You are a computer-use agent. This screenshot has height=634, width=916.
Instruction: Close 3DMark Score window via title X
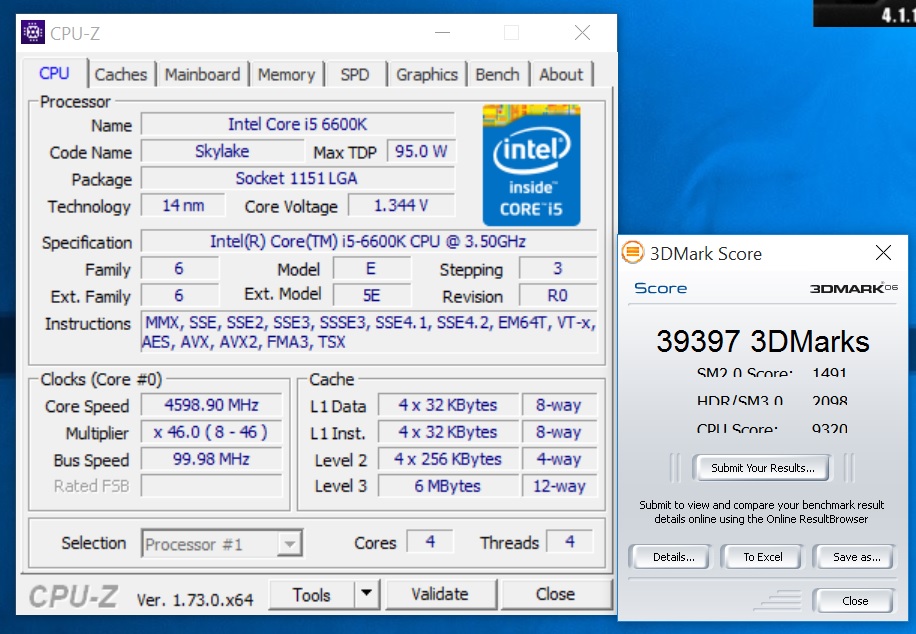pos(883,252)
